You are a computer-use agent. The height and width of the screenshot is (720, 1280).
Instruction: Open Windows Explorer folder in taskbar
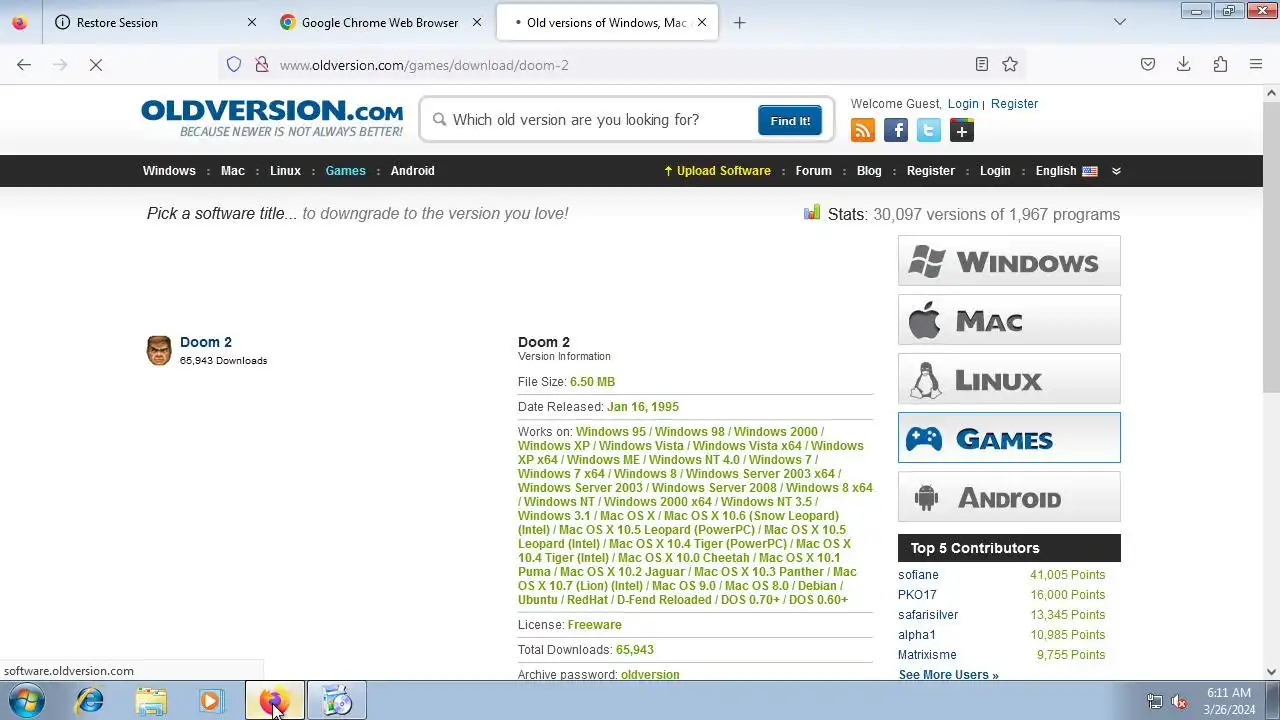(x=151, y=701)
